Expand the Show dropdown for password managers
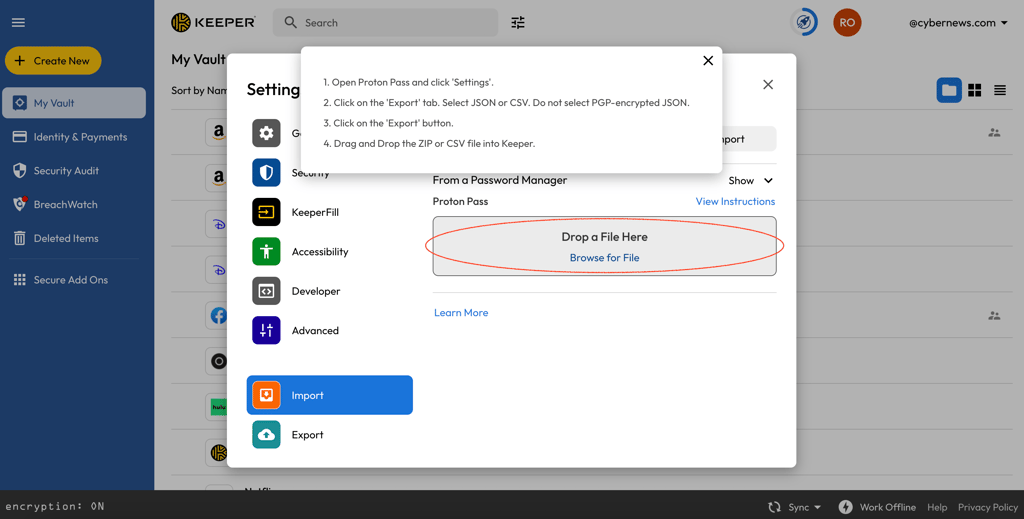Viewport: 1024px width, 519px height. [751, 181]
